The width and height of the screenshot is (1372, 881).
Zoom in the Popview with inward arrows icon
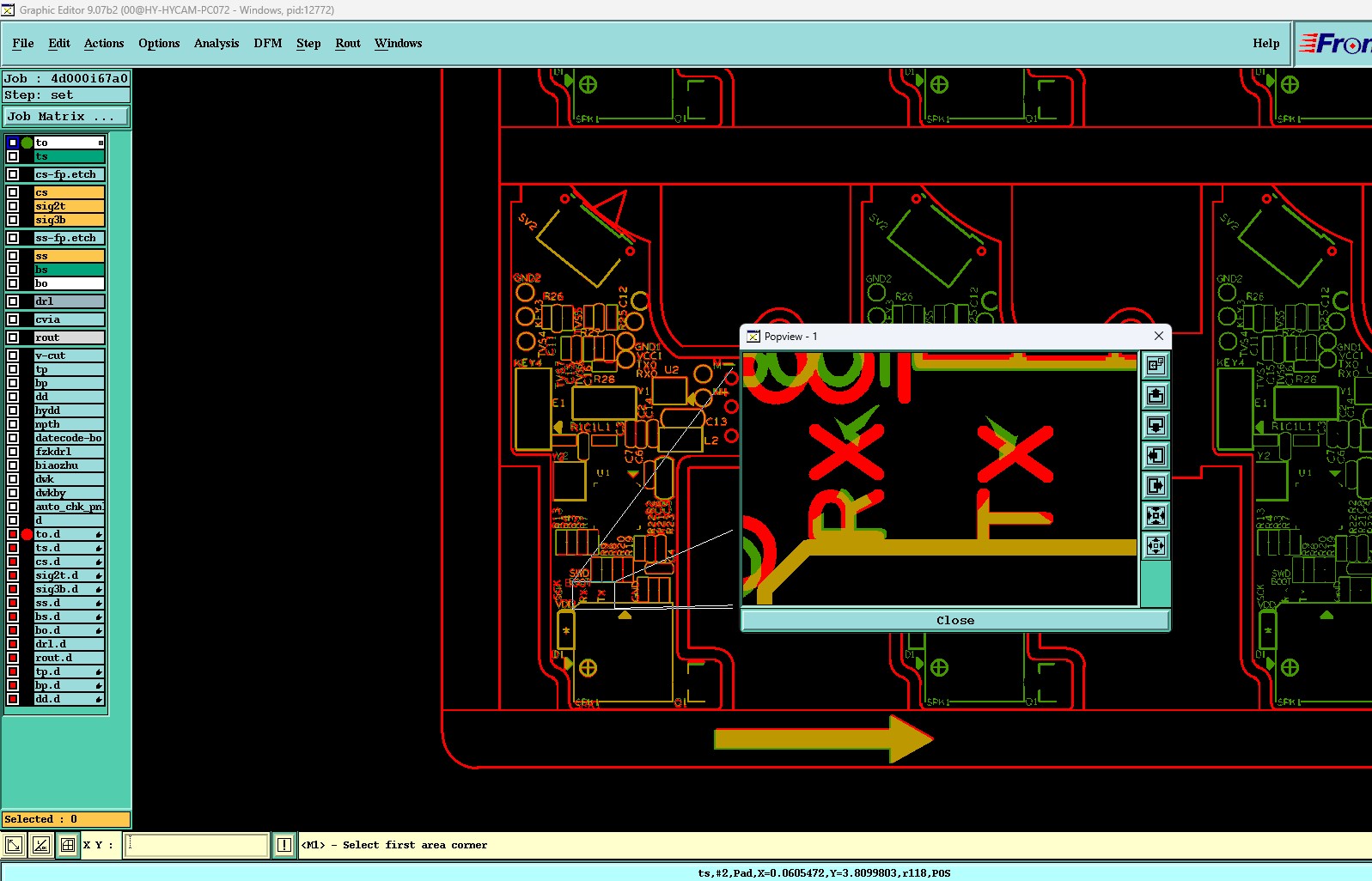(x=1156, y=516)
